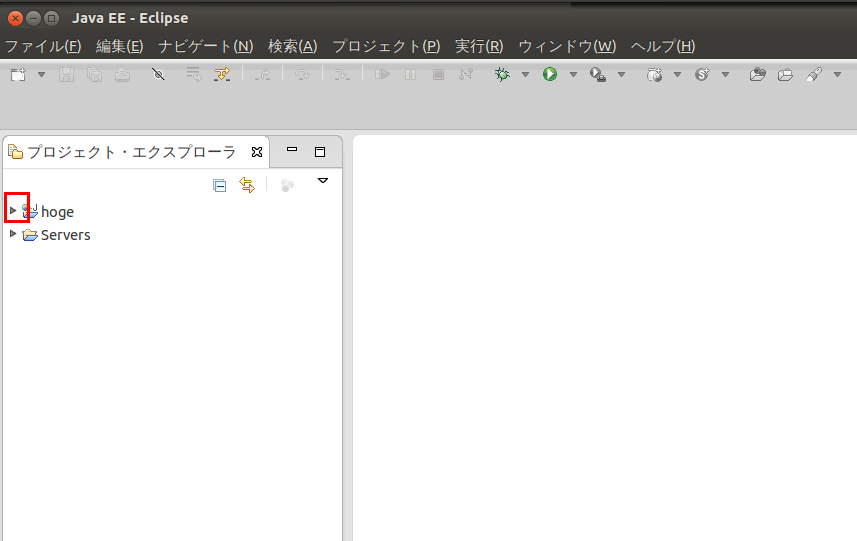Click the green bug Debug icon
857x541 pixels.
502,74
